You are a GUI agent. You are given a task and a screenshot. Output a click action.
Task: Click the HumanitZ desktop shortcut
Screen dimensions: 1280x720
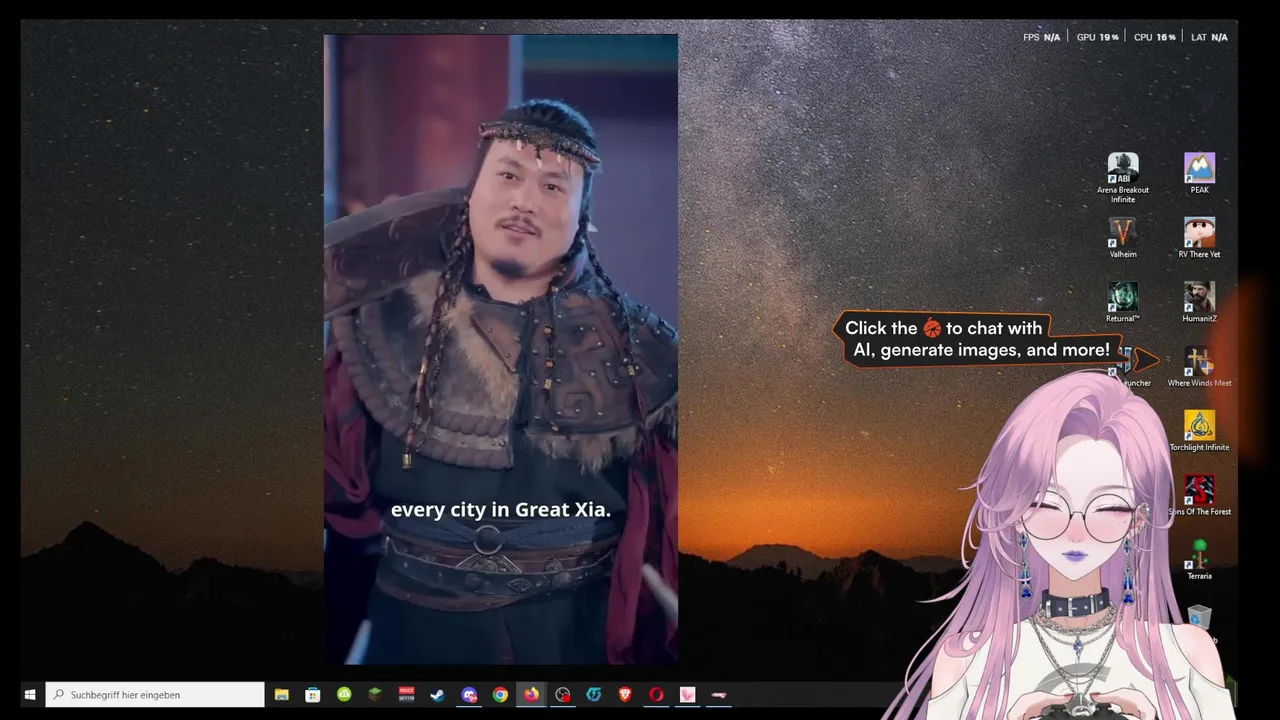(1199, 302)
